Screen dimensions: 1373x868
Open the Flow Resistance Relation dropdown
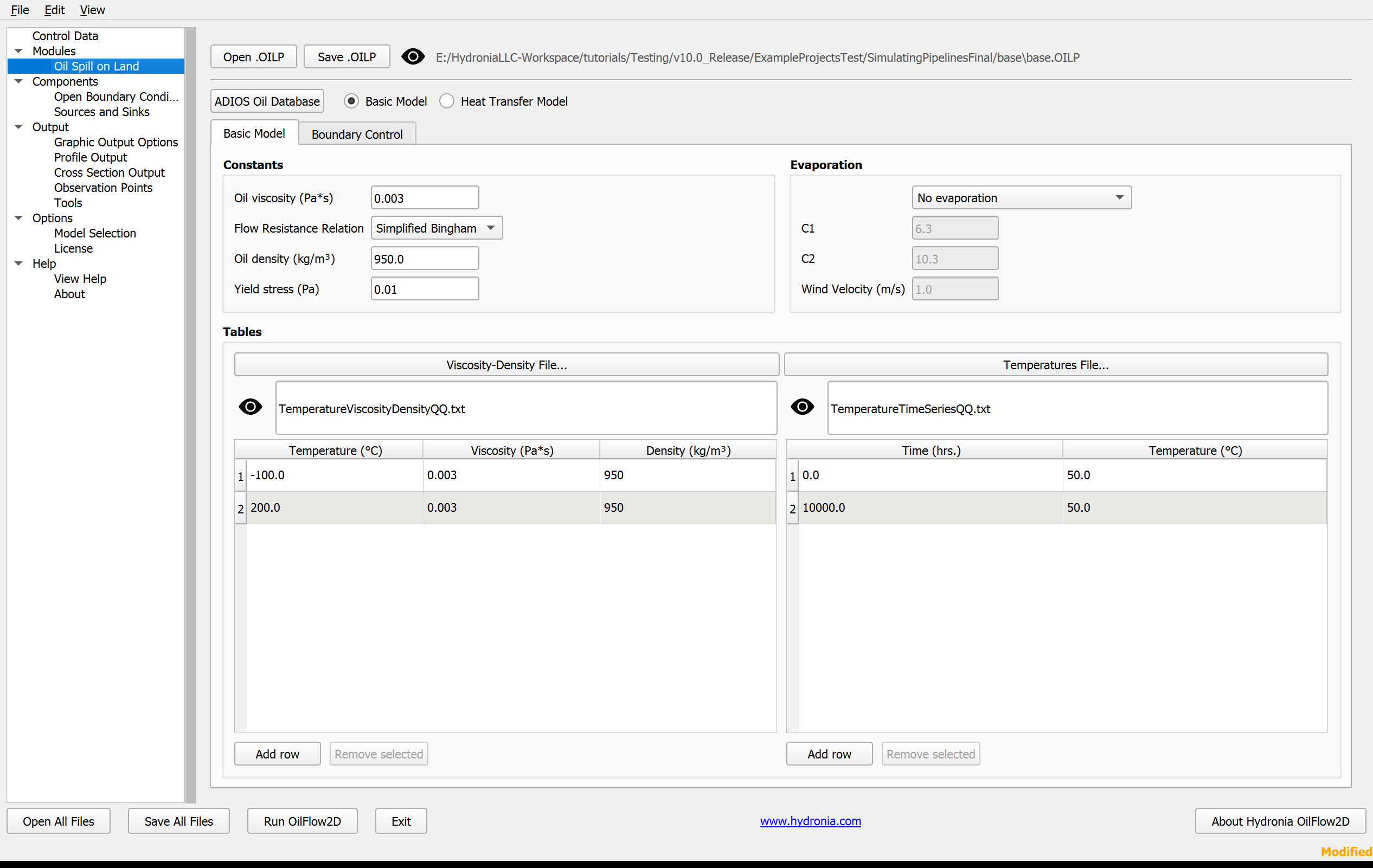437,229
